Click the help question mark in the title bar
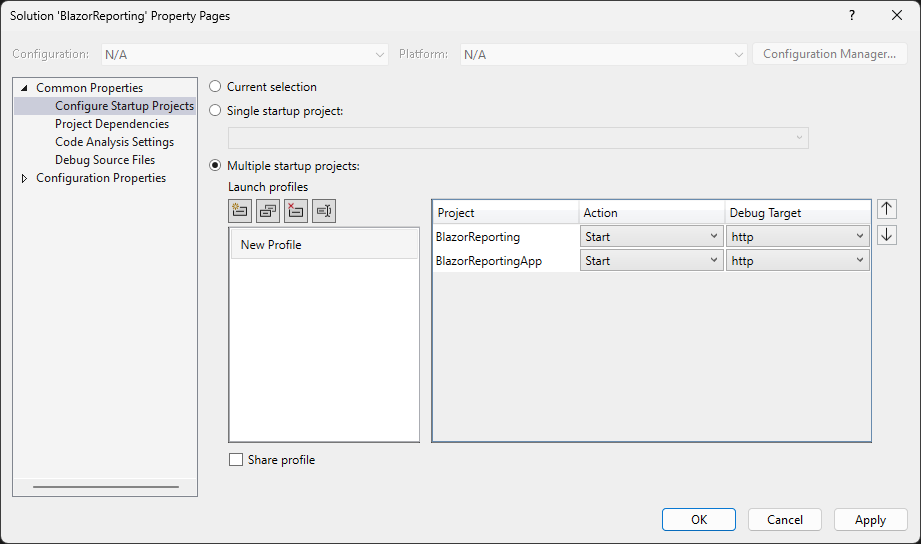Screen dimensions: 921x544 pyautogui.click(x=852, y=16)
